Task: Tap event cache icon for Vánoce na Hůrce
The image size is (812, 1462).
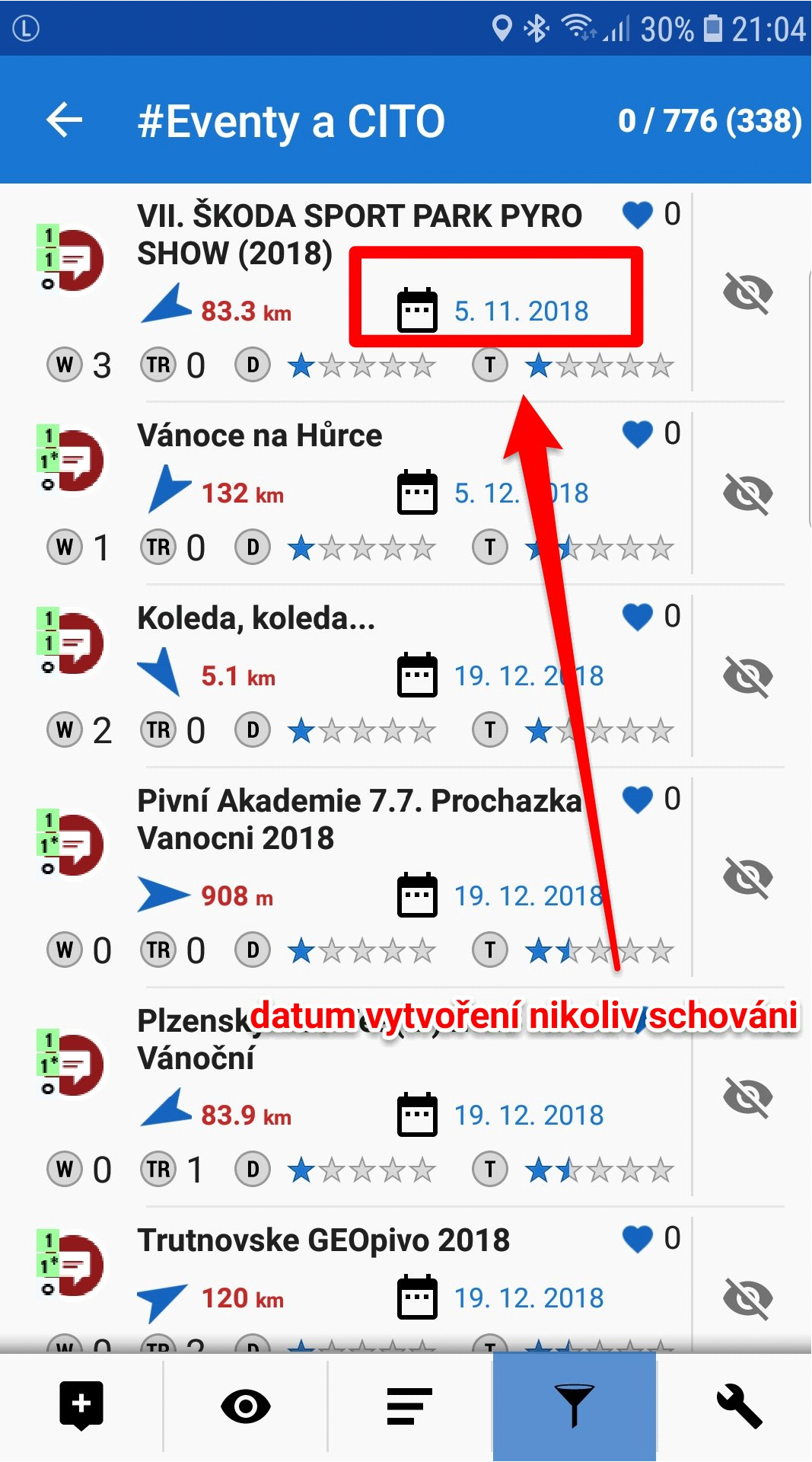Action: [72, 460]
